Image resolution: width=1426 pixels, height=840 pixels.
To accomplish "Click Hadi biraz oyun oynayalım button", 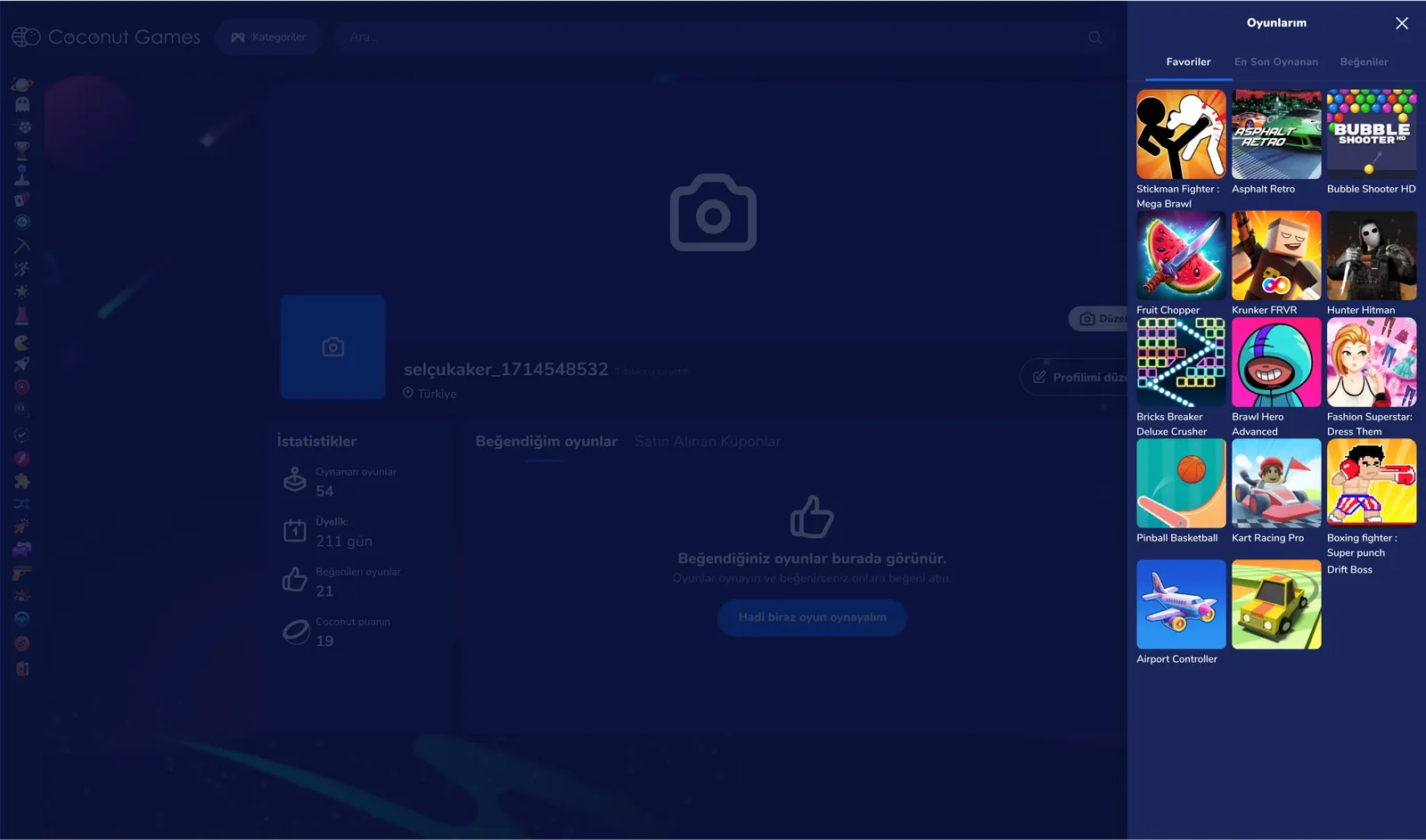I will click(x=812, y=617).
